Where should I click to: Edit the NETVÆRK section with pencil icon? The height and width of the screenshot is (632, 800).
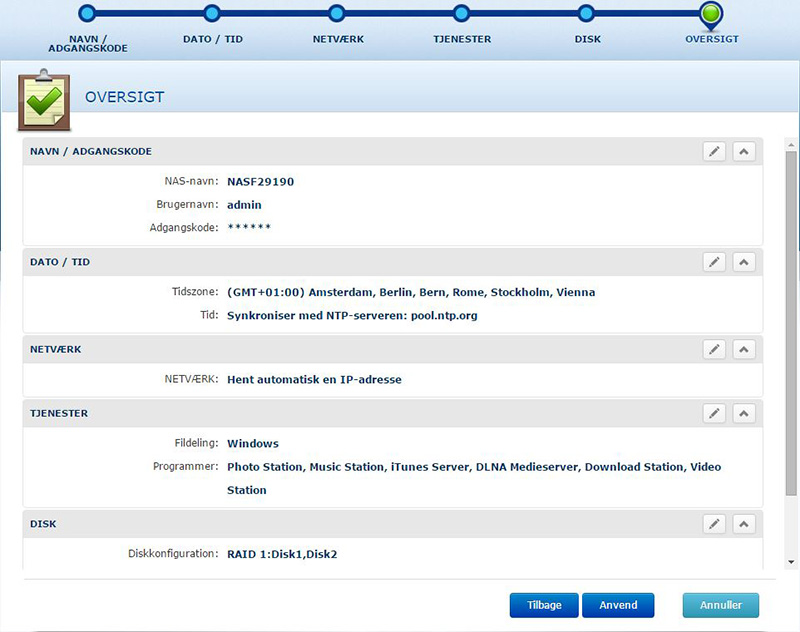pyautogui.click(x=714, y=349)
